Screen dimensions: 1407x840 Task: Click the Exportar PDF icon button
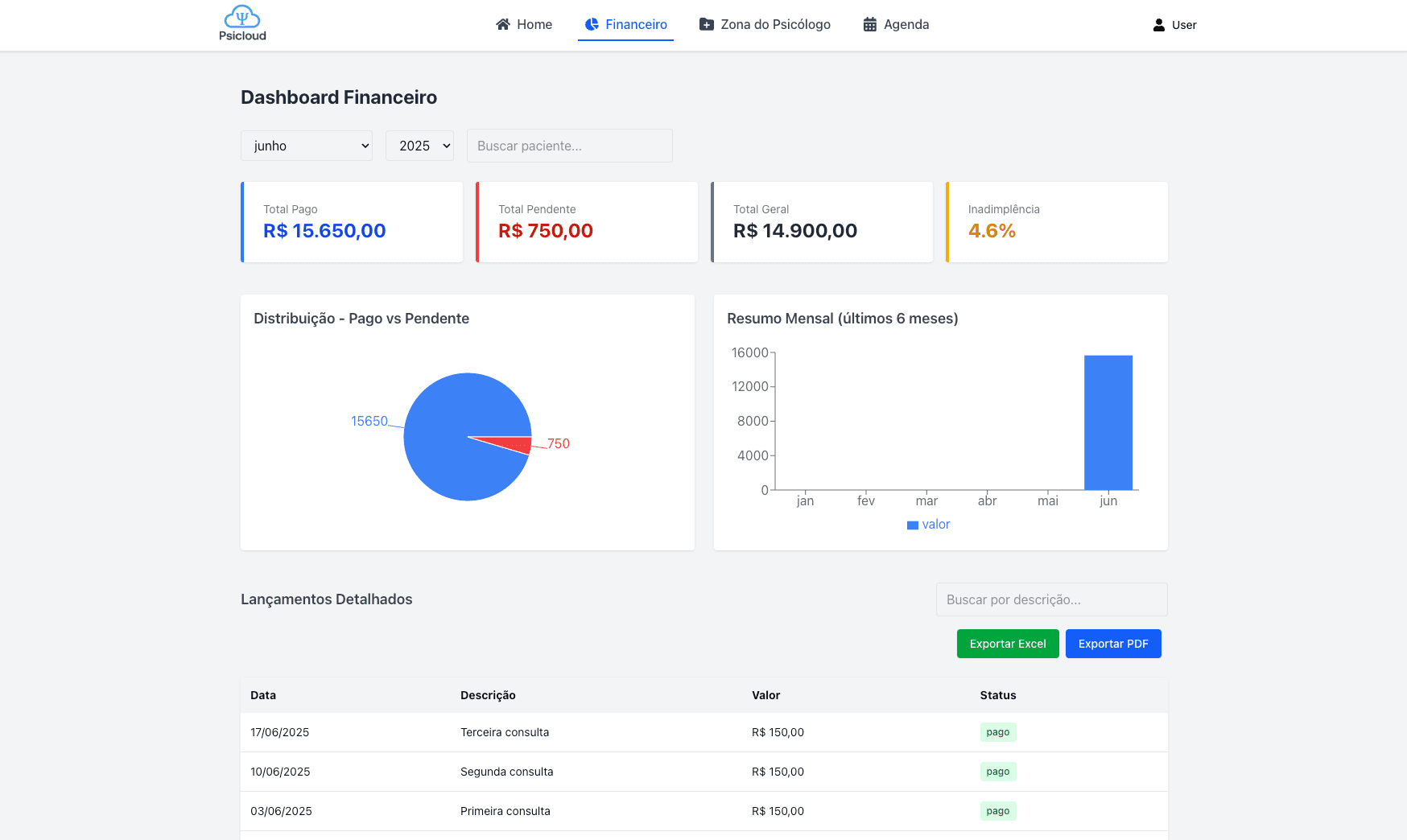(1113, 644)
